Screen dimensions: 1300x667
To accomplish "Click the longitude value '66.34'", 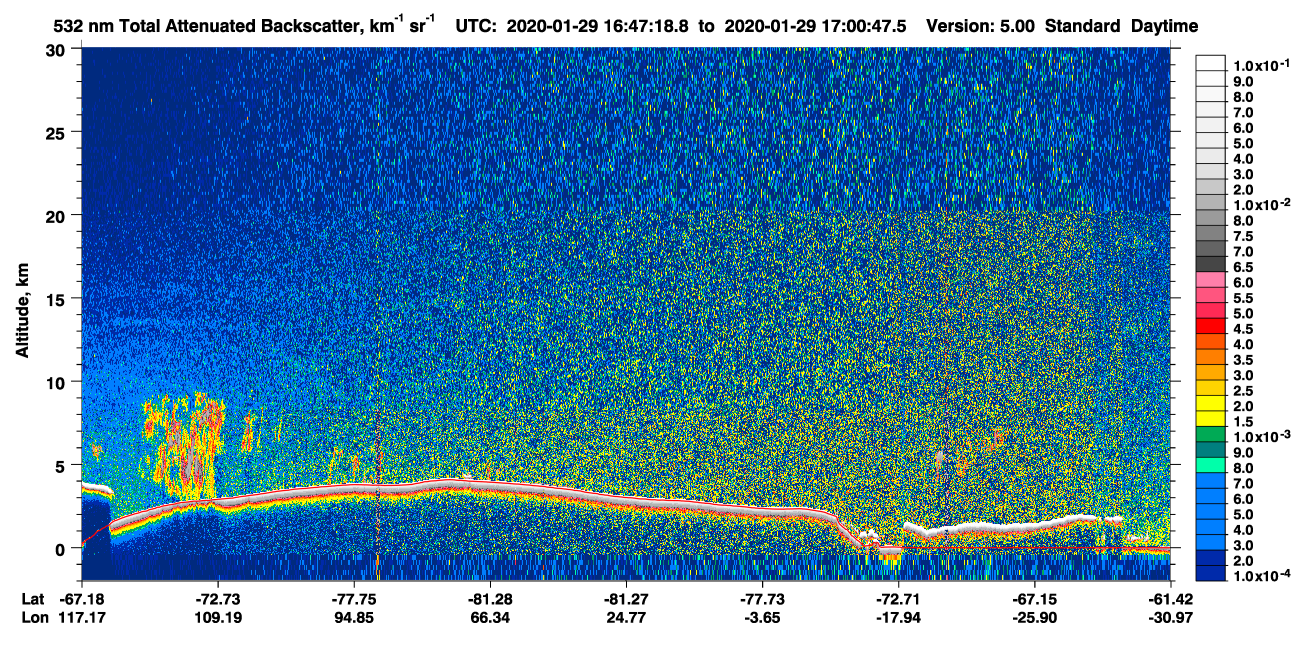I will click(491, 618).
